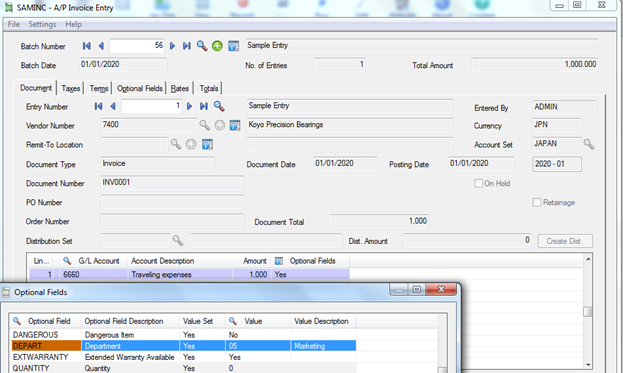The height and width of the screenshot is (373, 623).
Task: Go to next entry number
Action: pyautogui.click(x=190, y=106)
